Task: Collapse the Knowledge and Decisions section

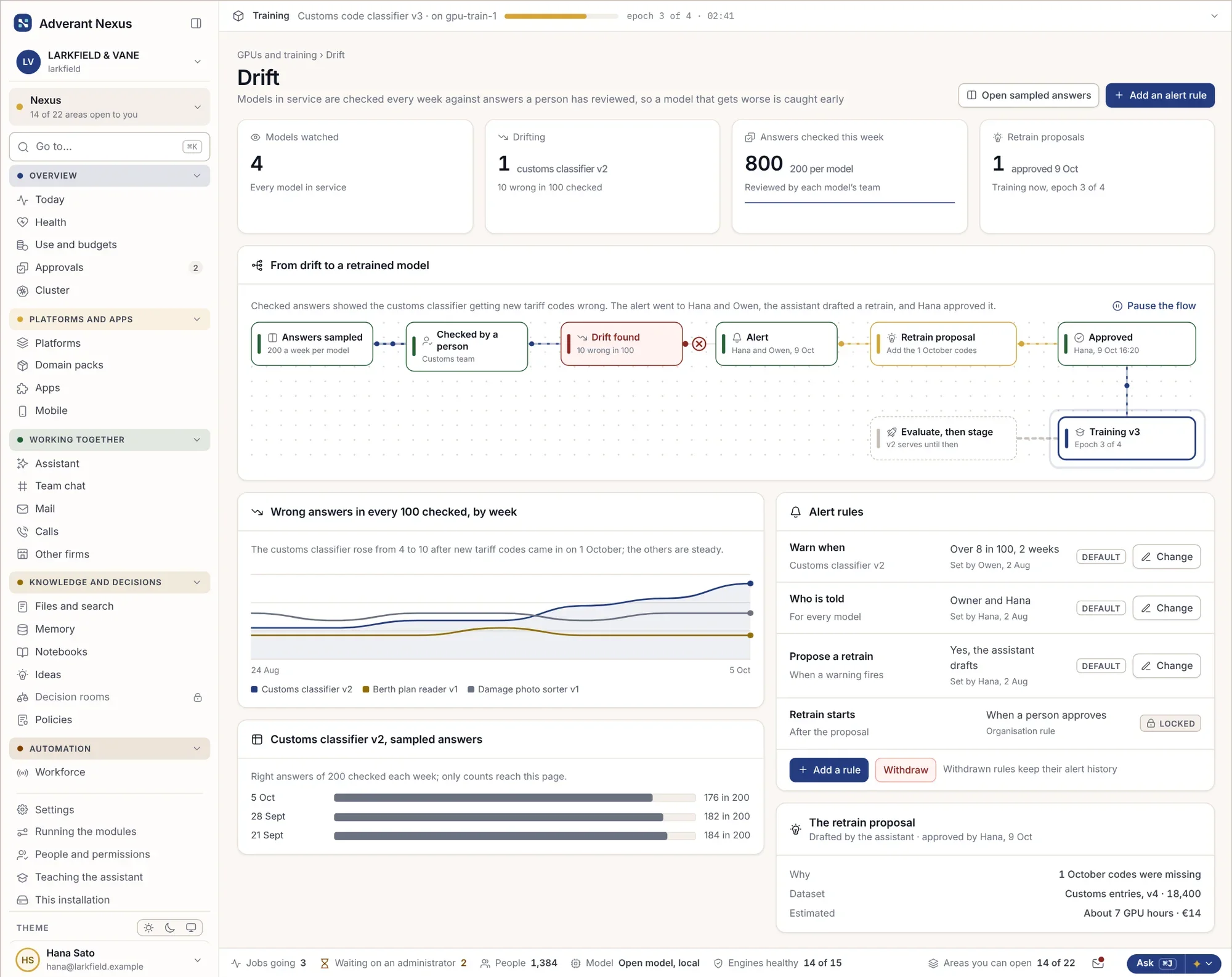Action: pyautogui.click(x=110, y=582)
